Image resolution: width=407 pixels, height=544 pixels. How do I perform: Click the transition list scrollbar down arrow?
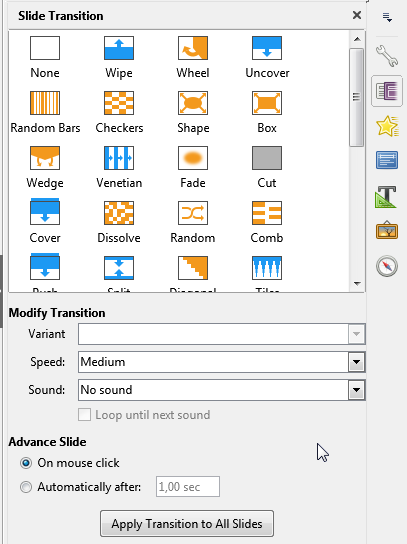(357, 284)
